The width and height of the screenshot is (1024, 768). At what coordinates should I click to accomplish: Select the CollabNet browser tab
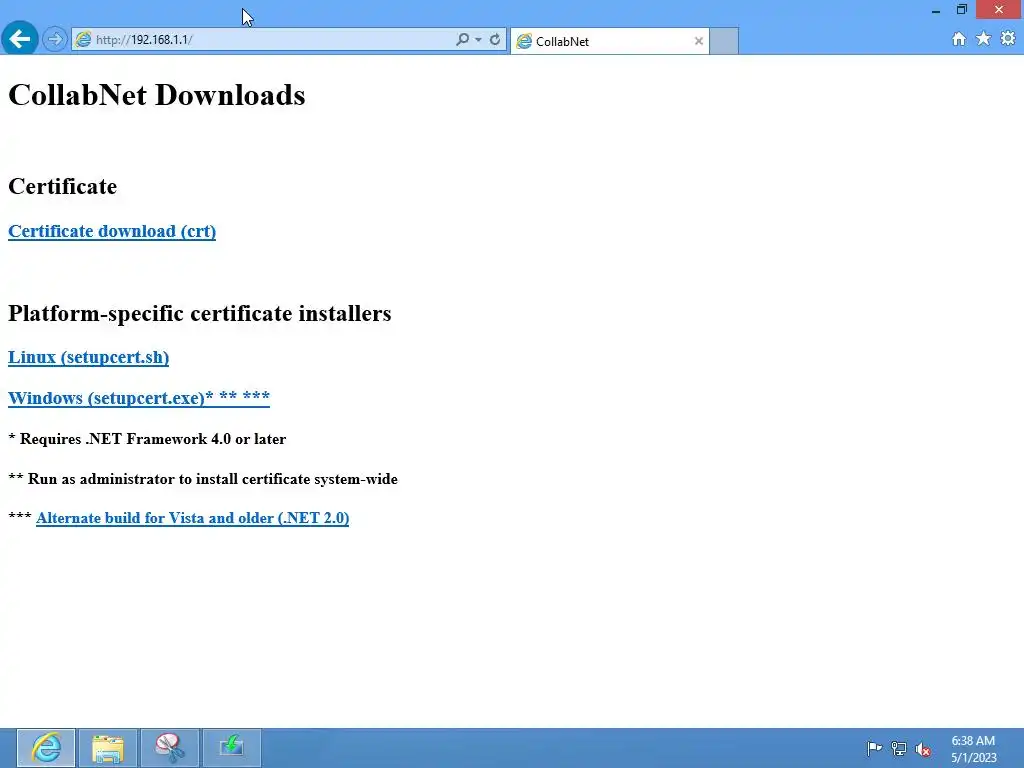[x=609, y=41]
